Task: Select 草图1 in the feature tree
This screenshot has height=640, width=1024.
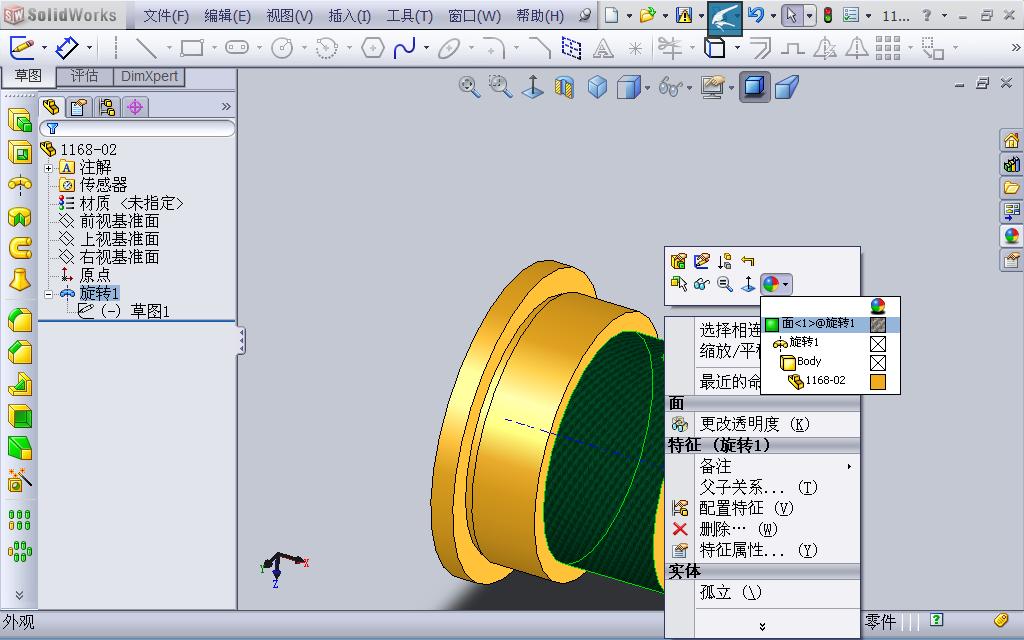Action: click(x=150, y=312)
